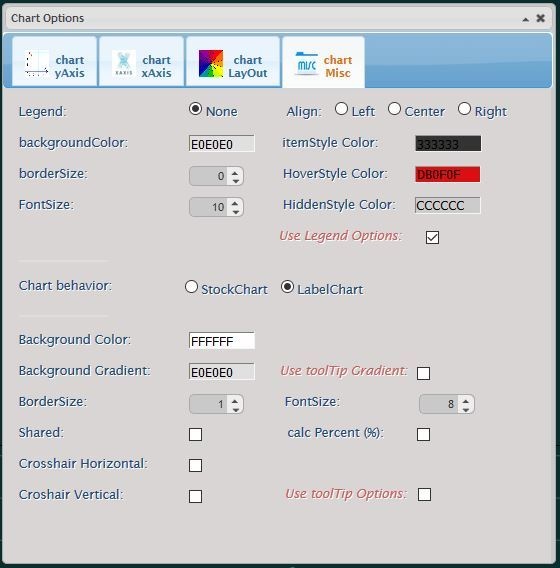Click the Misc folder icon
This screenshot has height=568, width=560.
(306, 64)
